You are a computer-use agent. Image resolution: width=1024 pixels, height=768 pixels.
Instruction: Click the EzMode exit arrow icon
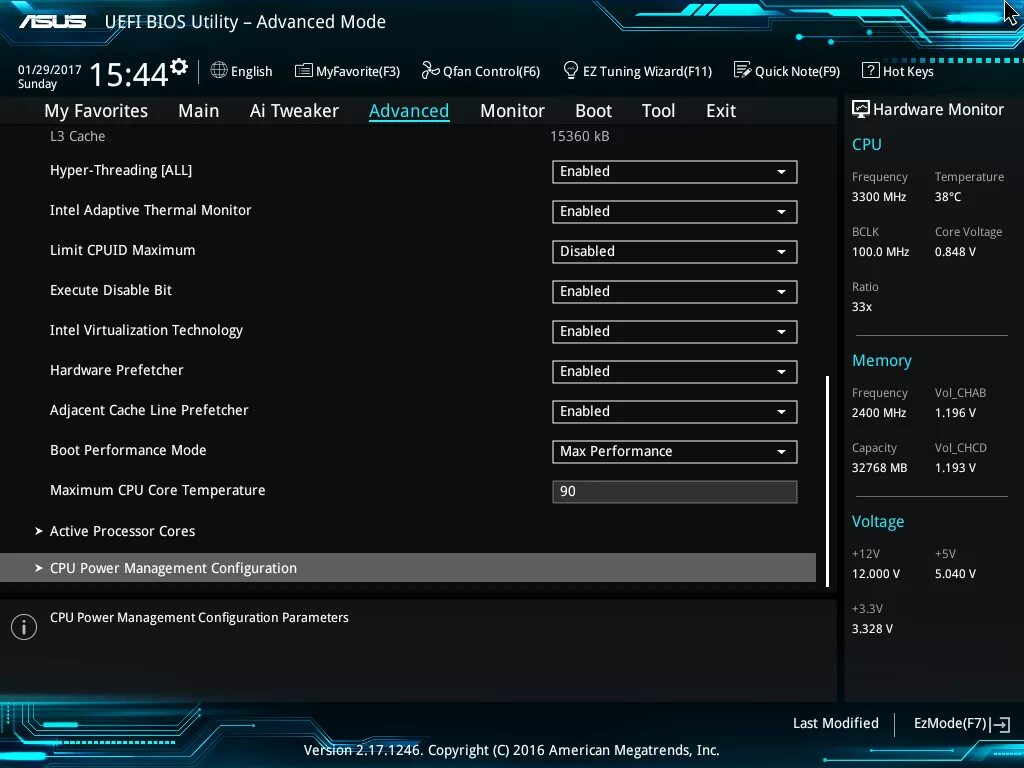pos(1000,724)
